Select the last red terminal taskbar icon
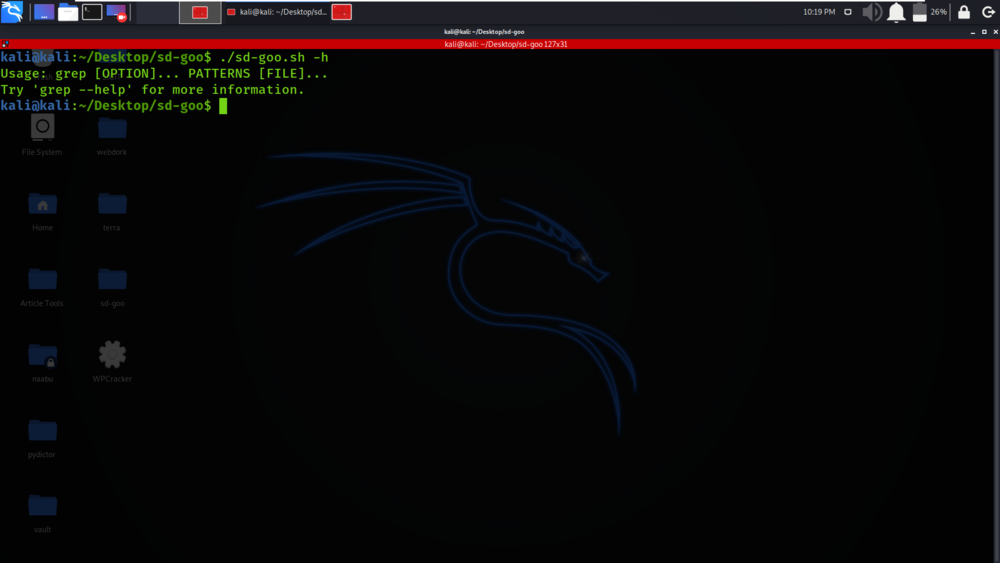Viewport: 1000px width, 563px height. pyautogui.click(x=342, y=12)
